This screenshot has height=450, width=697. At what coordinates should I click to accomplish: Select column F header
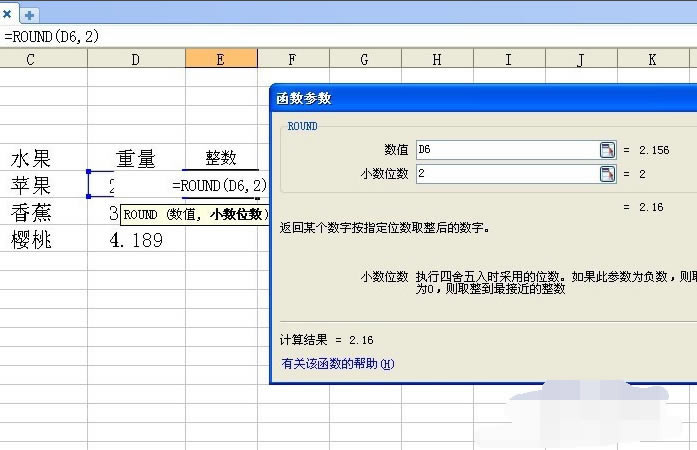[293, 59]
